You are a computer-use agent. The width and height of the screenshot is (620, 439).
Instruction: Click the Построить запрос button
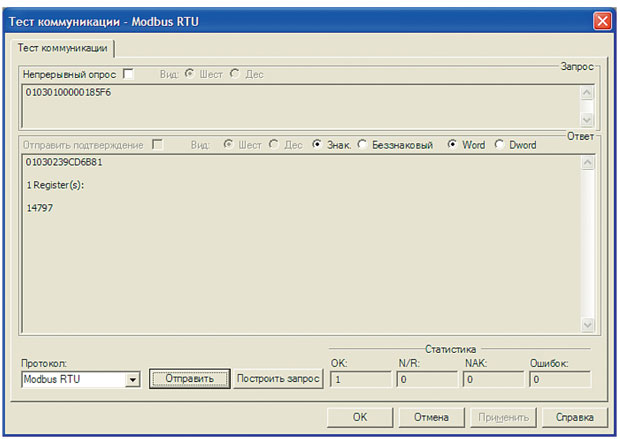point(278,379)
